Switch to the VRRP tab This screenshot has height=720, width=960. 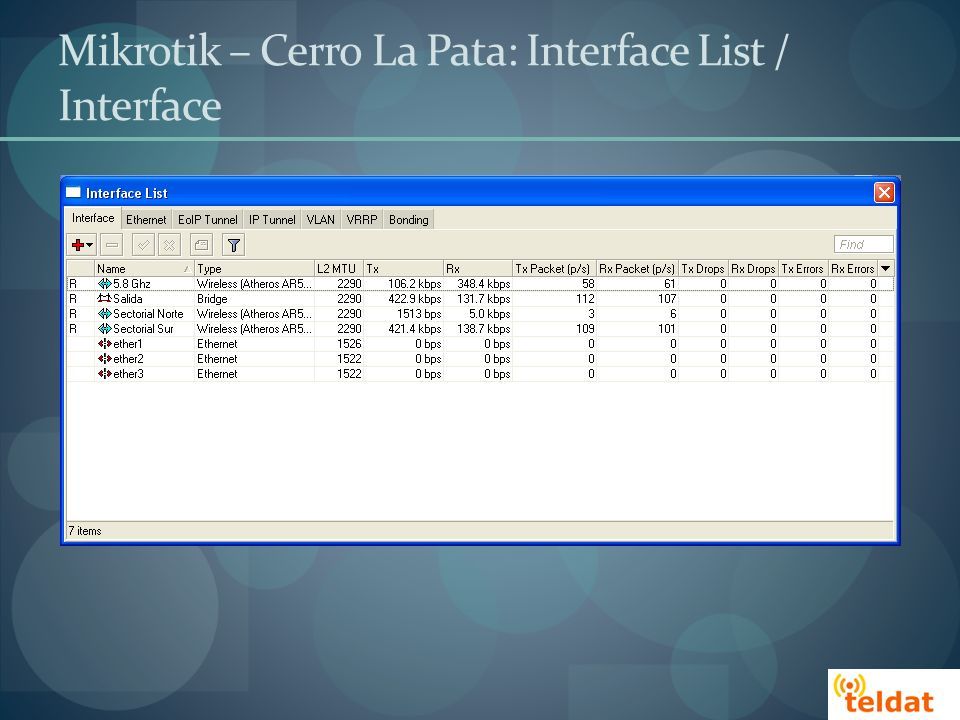tap(362, 219)
